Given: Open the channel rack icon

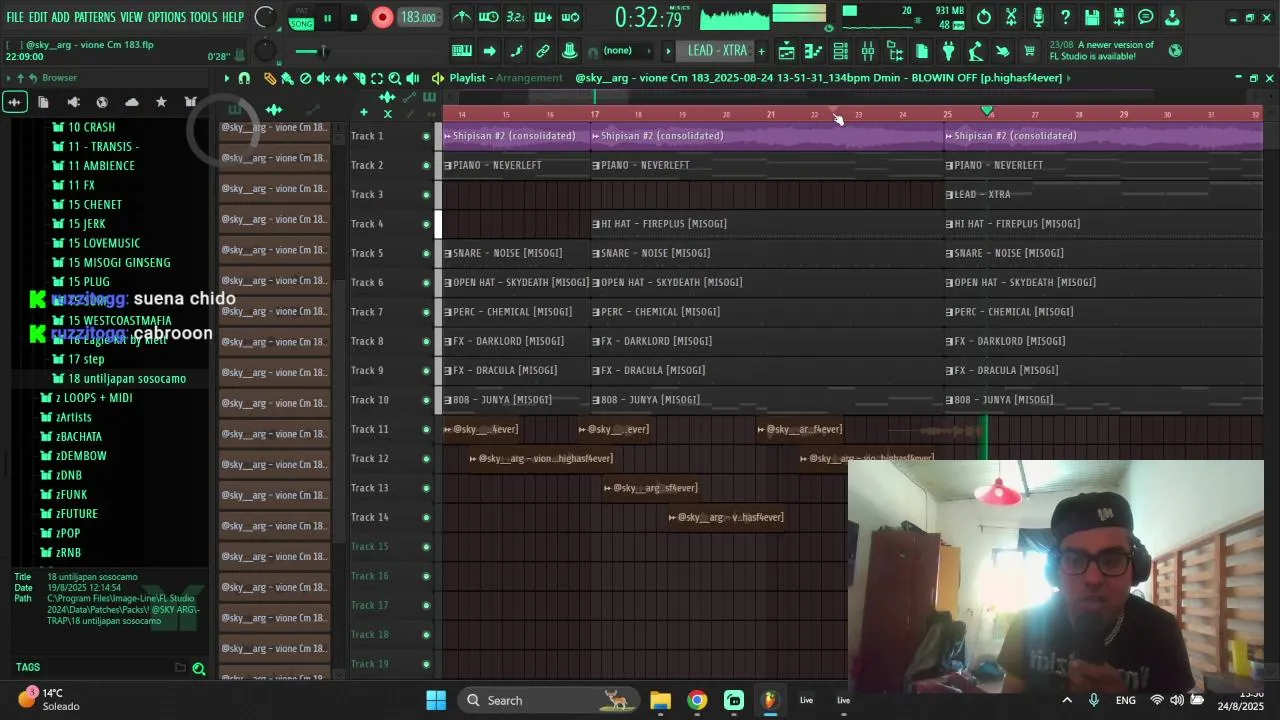Looking at the screenshot, I should 841,51.
